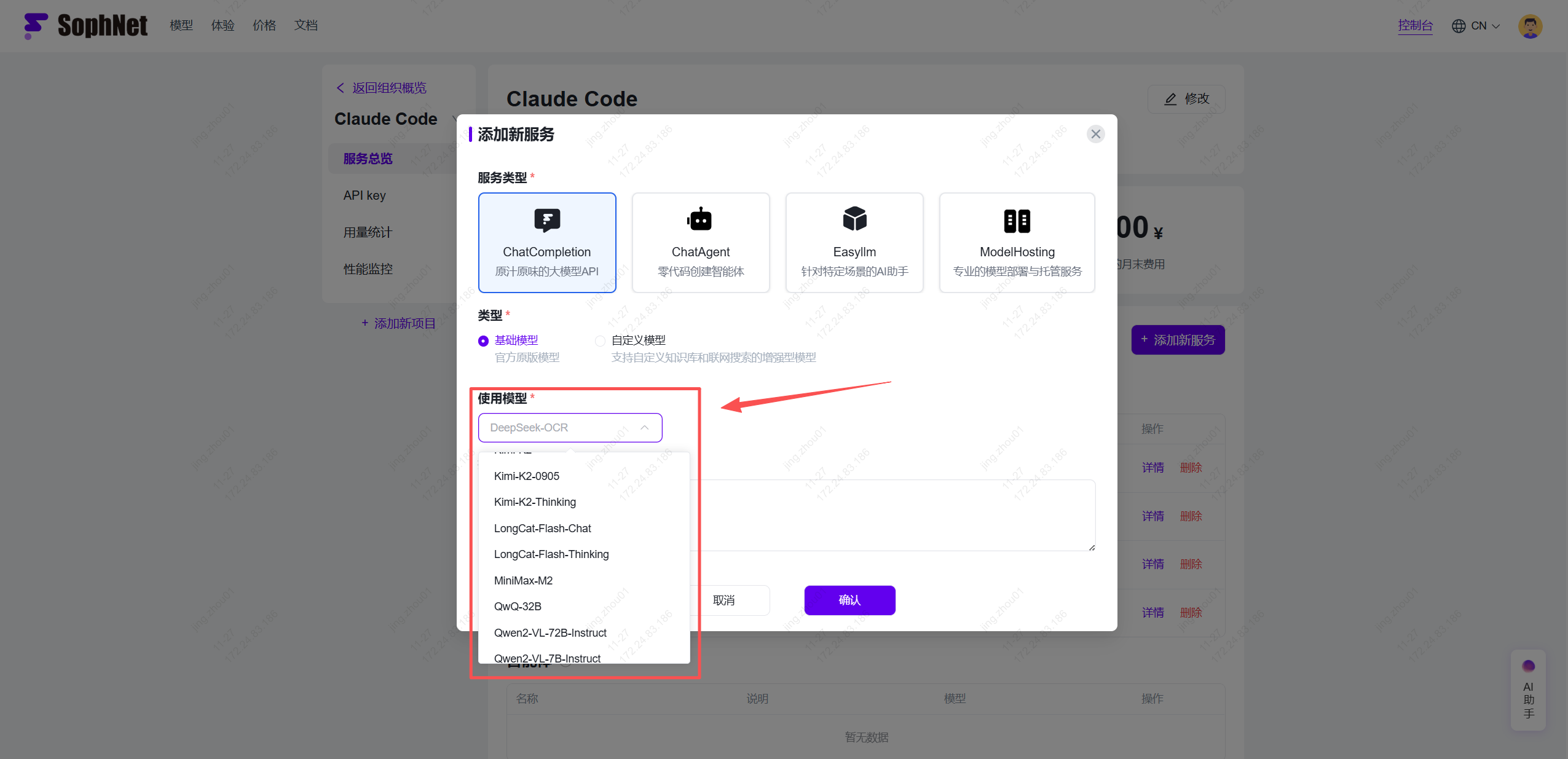Viewport: 1568px width, 759px height.
Task: Open the AI 助手 floating widget
Action: click(1528, 690)
